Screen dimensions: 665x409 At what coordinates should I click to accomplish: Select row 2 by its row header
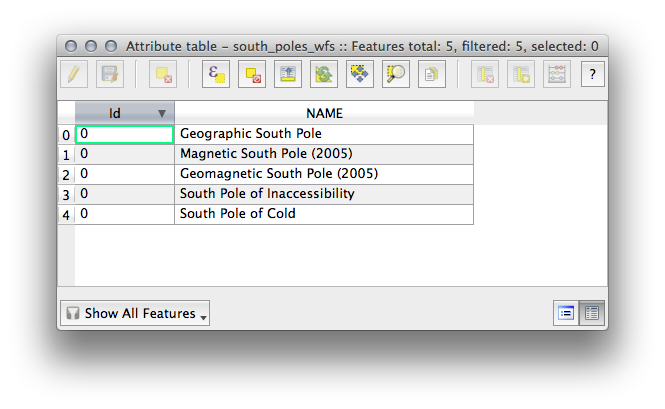[x=66, y=175]
